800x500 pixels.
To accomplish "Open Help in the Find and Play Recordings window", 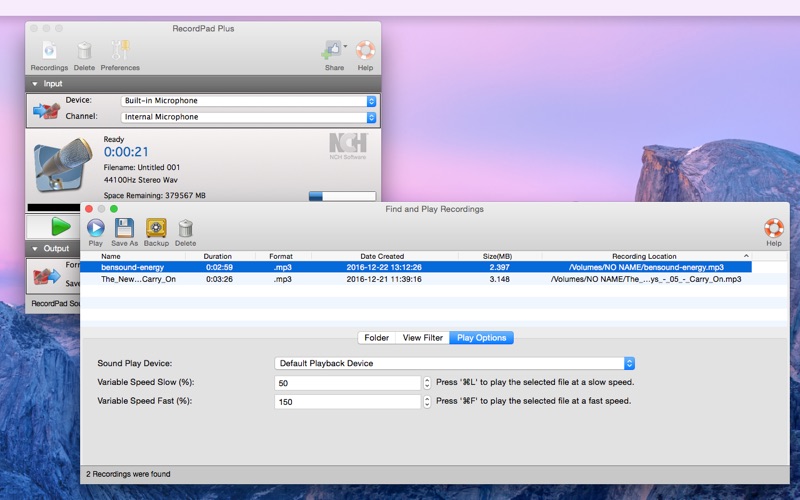I will [773, 232].
